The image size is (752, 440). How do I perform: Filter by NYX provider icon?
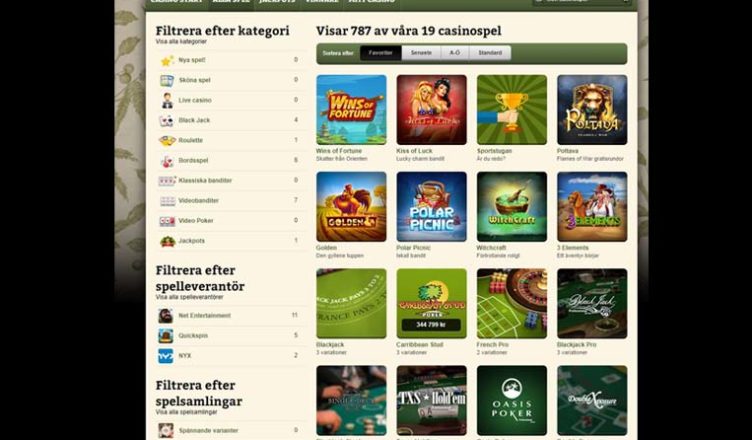(165, 356)
